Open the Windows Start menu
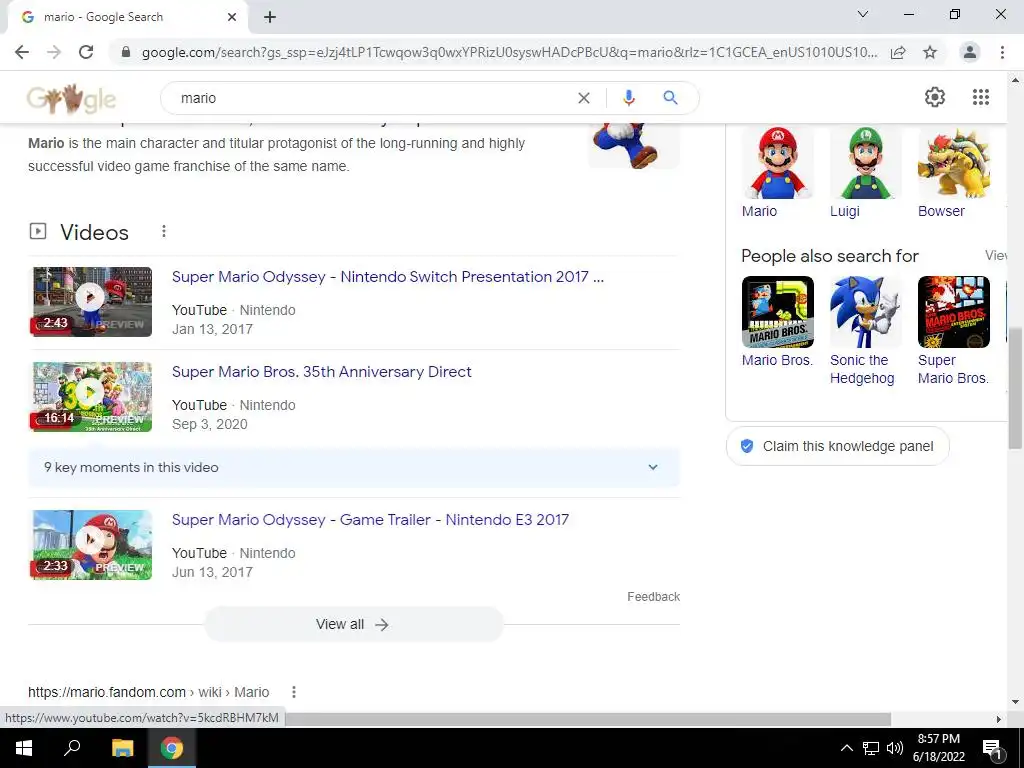 24,748
